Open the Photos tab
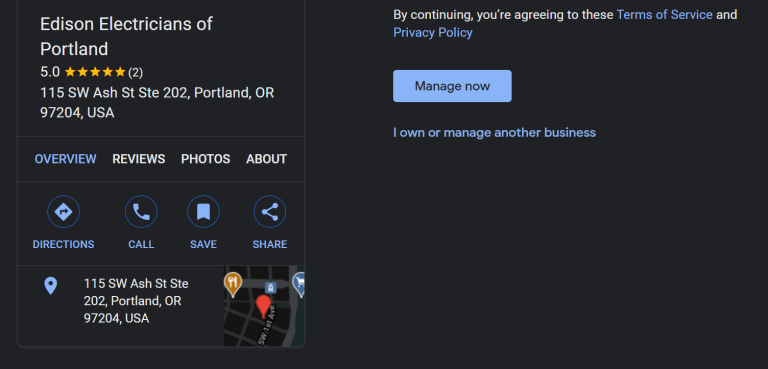The height and width of the screenshot is (369, 768). coord(206,159)
